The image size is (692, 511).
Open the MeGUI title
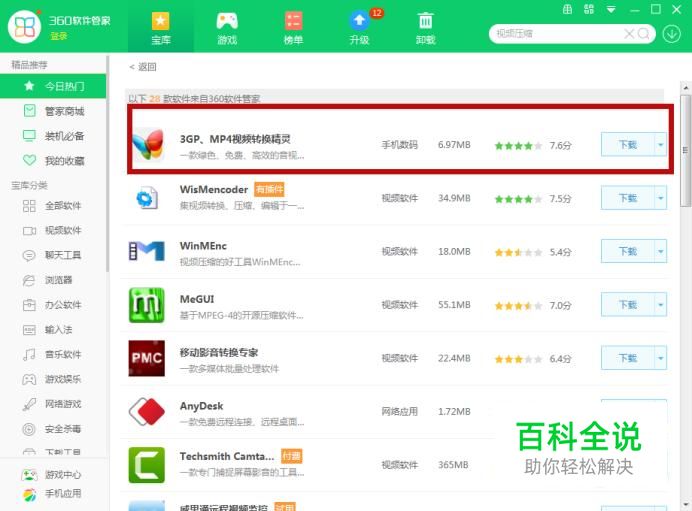tap(197, 299)
